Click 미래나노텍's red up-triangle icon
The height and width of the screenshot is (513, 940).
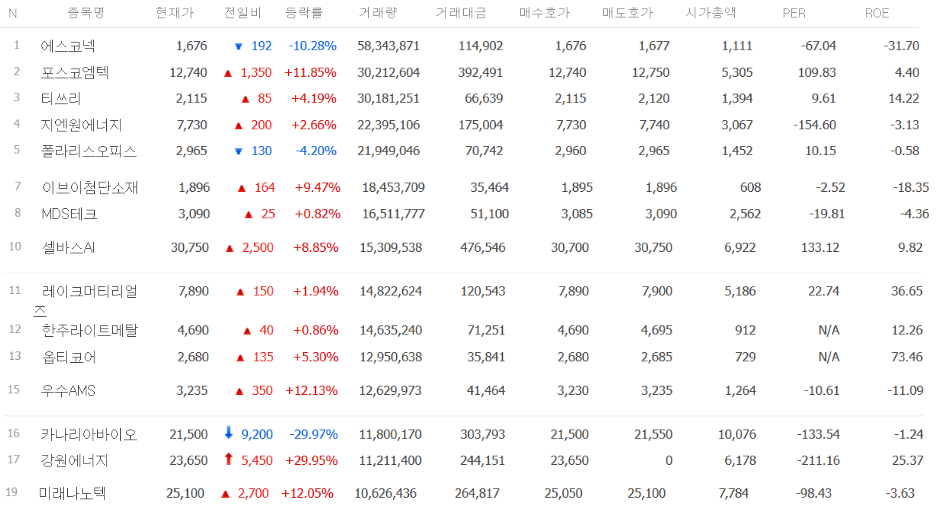[x=225, y=494]
